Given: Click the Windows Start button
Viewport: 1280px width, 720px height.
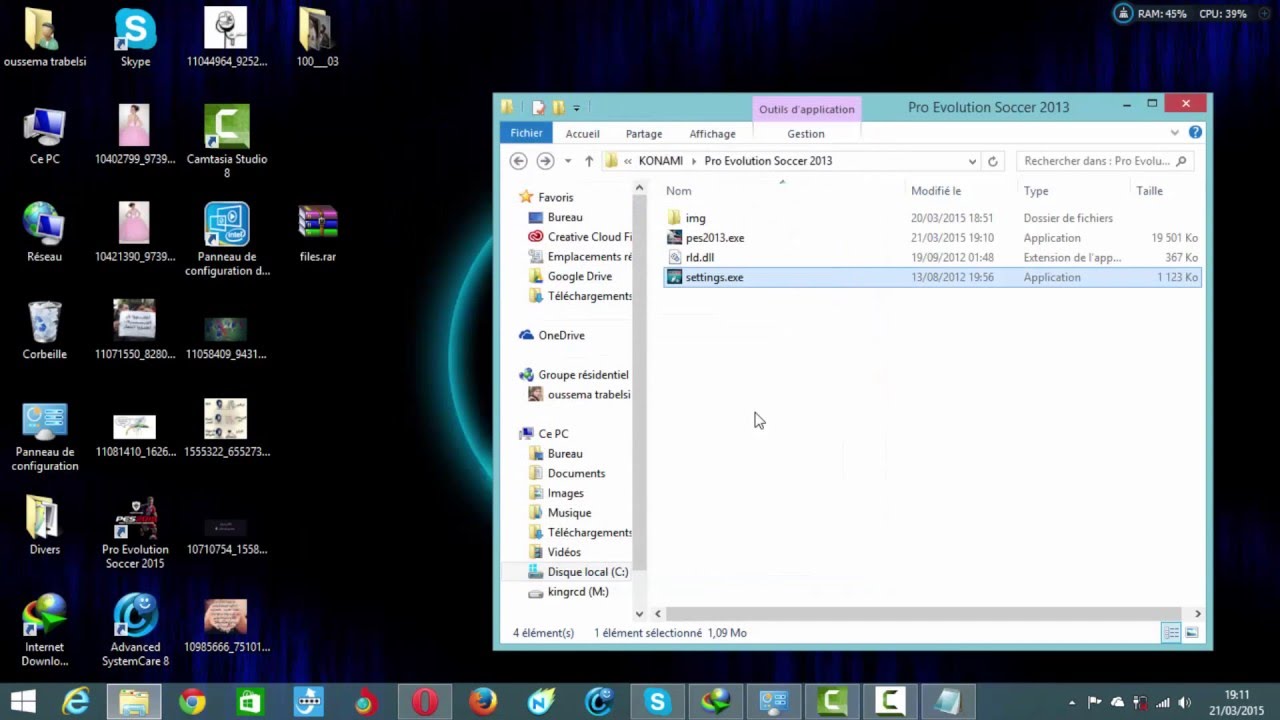Looking at the screenshot, I should pyautogui.click(x=23, y=702).
